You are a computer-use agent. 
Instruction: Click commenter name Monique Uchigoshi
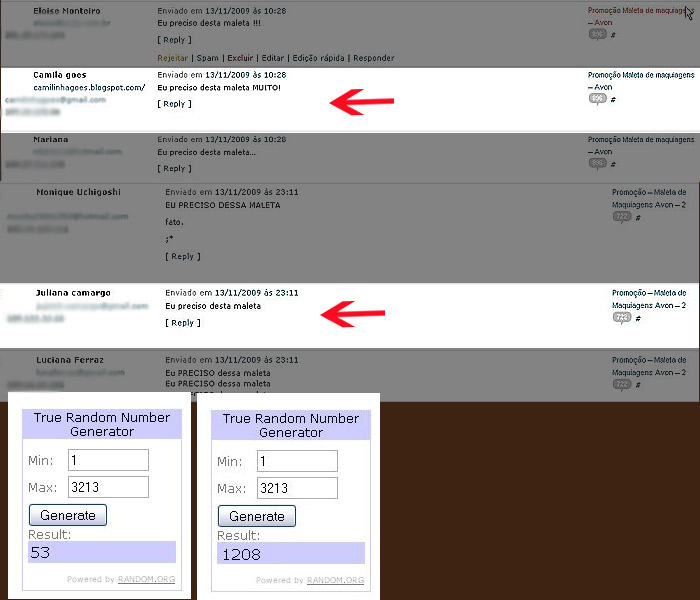pyautogui.click(x=79, y=192)
